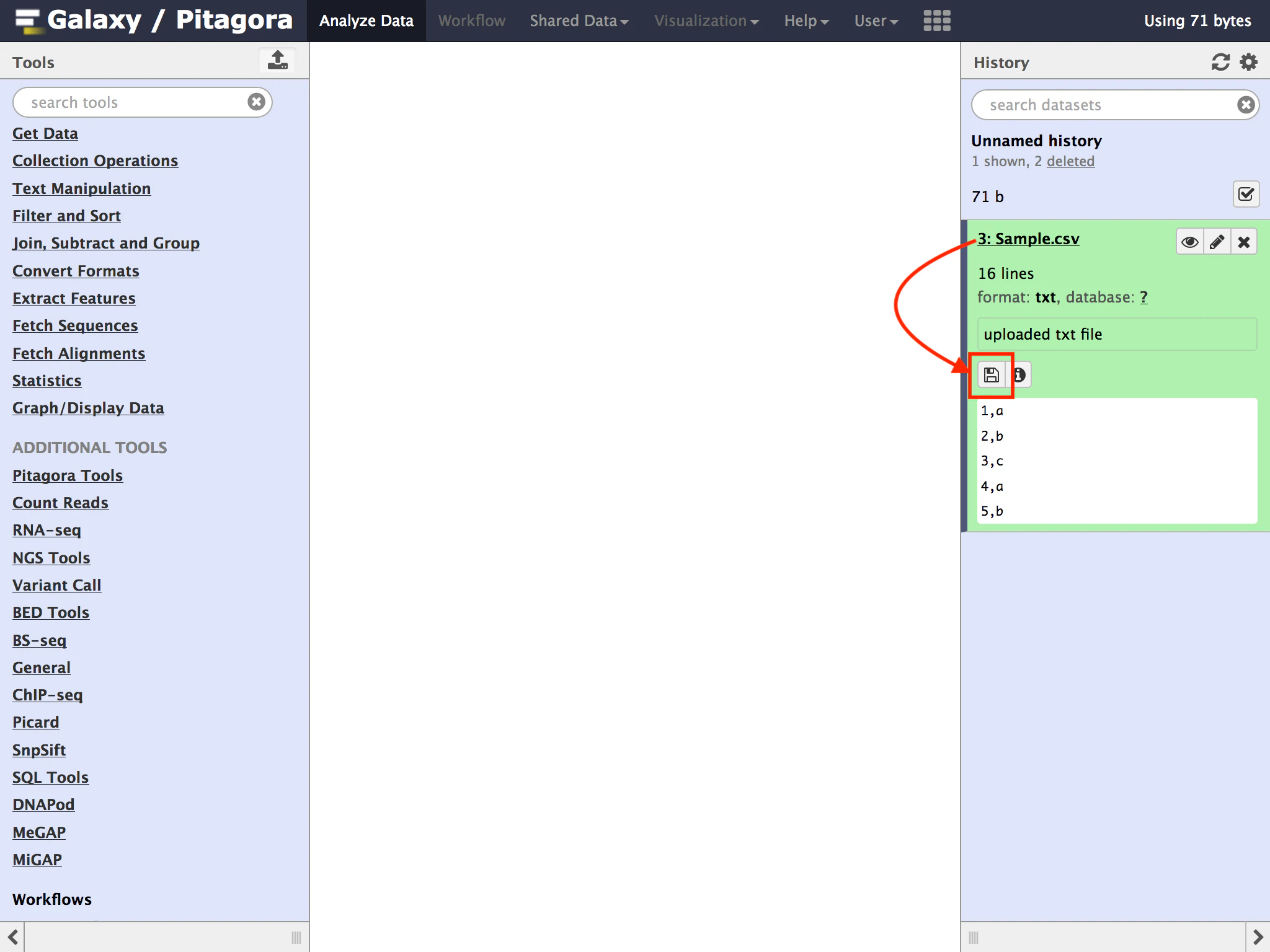Screen dimensions: 1270x952
Task: Expand Join, Subtract and Group section
Action: [106, 243]
